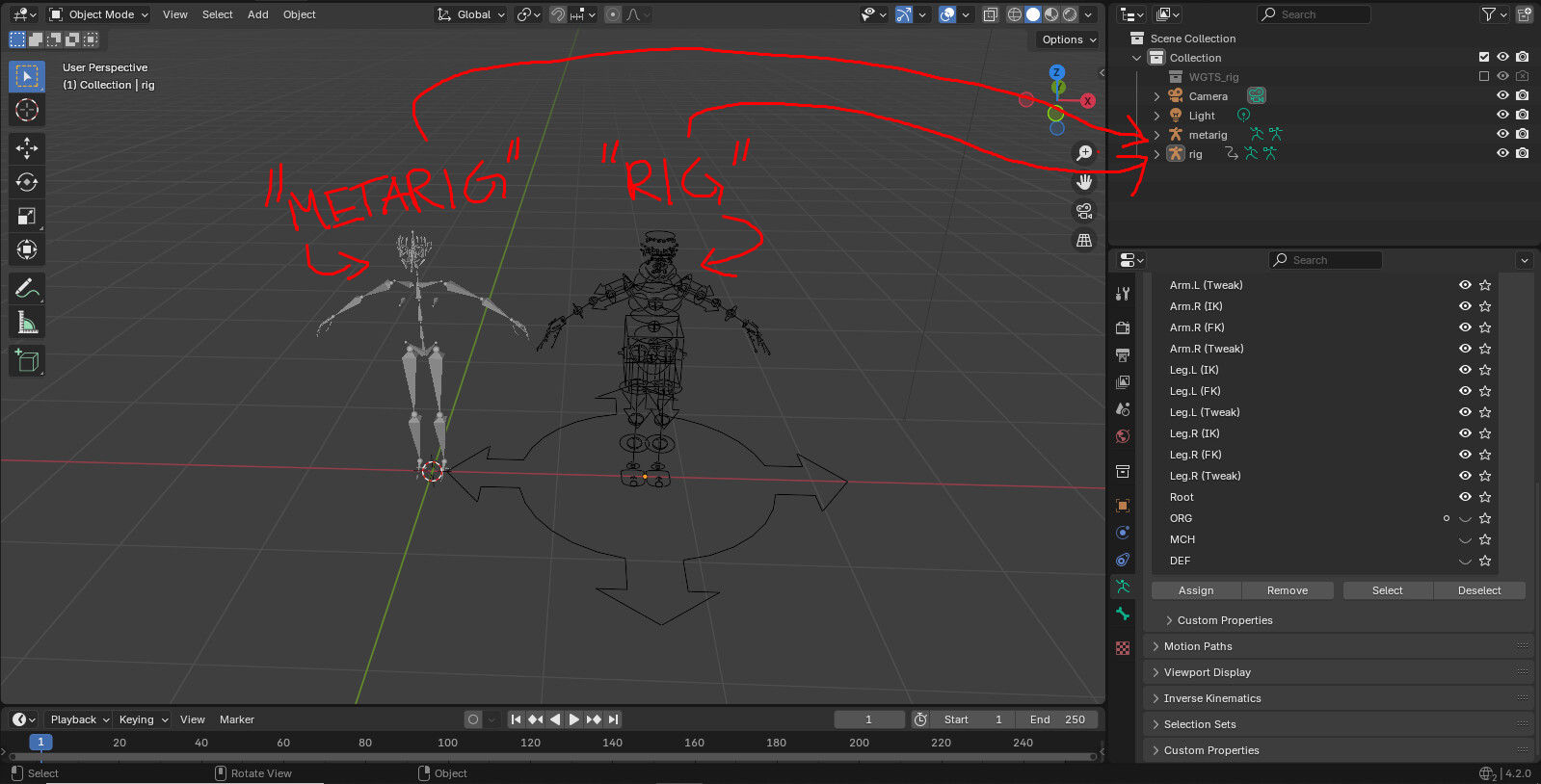
Task: Hide the Camera object in outliner
Action: click(1502, 95)
